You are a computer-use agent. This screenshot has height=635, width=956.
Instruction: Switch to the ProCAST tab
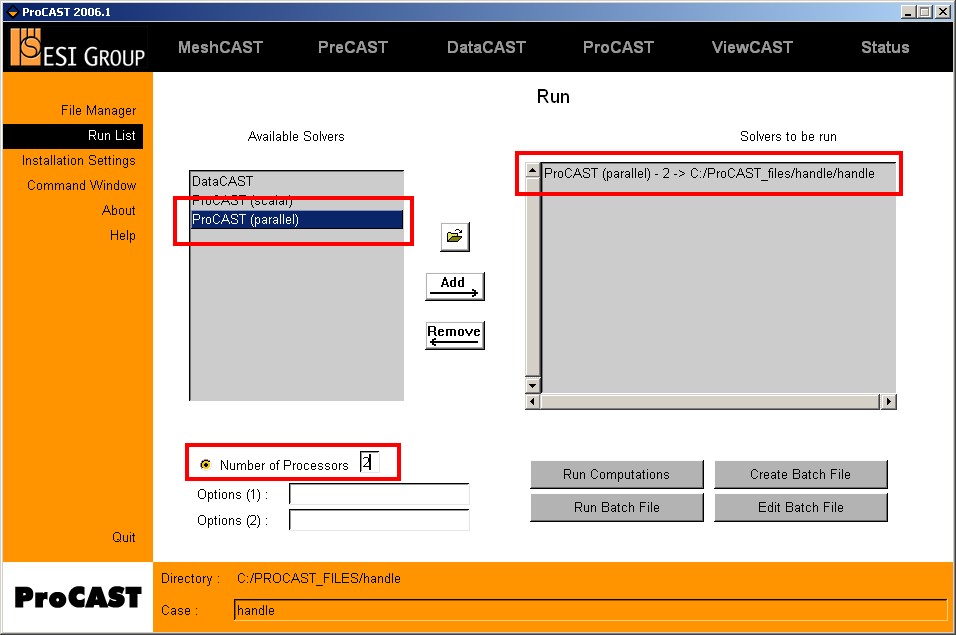(618, 48)
